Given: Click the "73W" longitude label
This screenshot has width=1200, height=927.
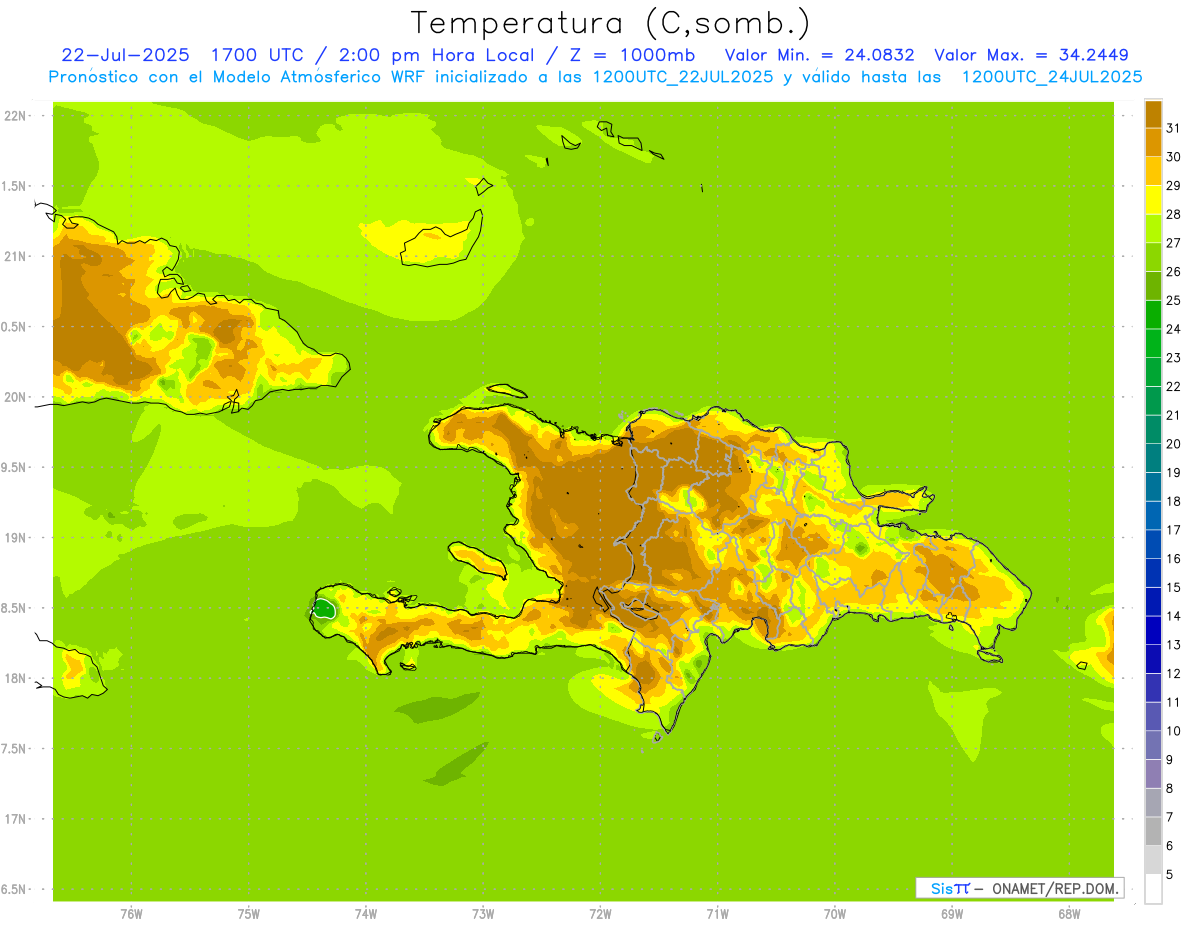Looking at the screenshot, I should click(483, 914).
